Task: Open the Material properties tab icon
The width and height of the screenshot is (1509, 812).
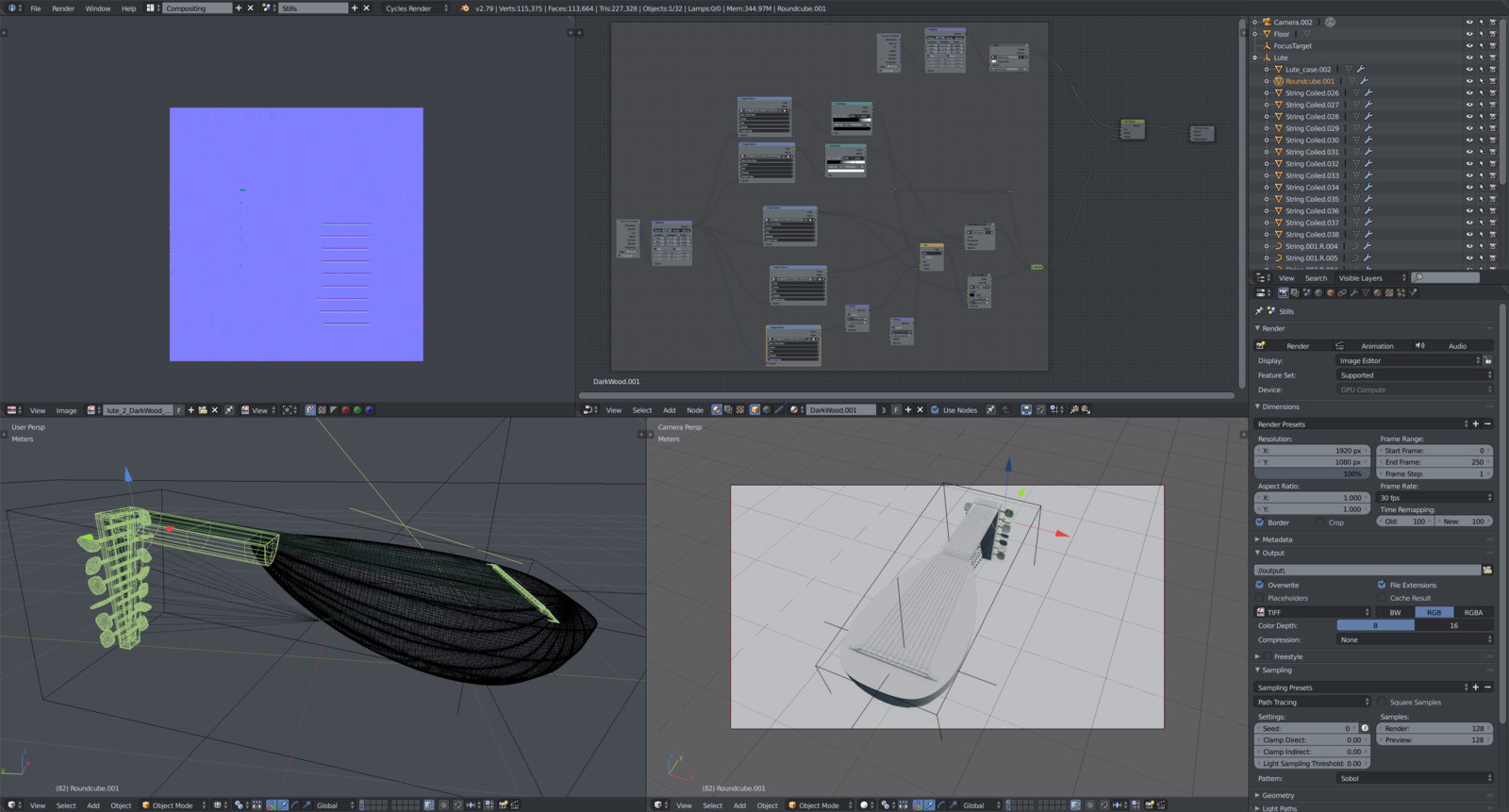Action: tap(1377, 293)
